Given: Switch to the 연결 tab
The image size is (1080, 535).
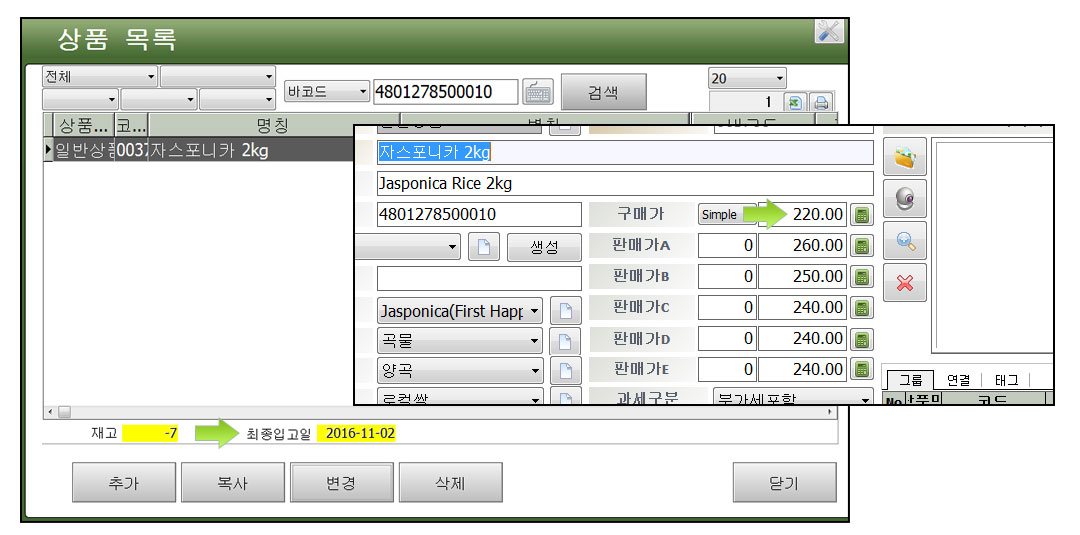Looking at the screenshot, I should 958,379.
